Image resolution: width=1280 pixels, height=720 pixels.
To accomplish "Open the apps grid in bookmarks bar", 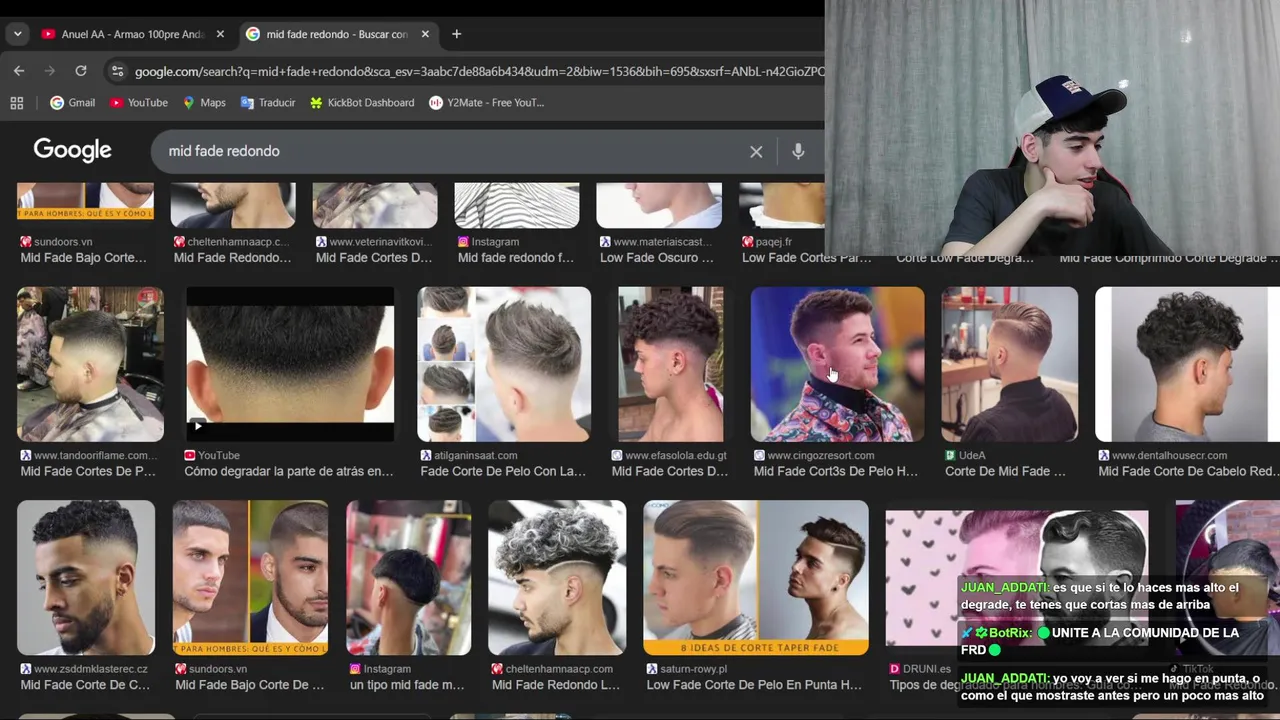I will pos(17,102).
